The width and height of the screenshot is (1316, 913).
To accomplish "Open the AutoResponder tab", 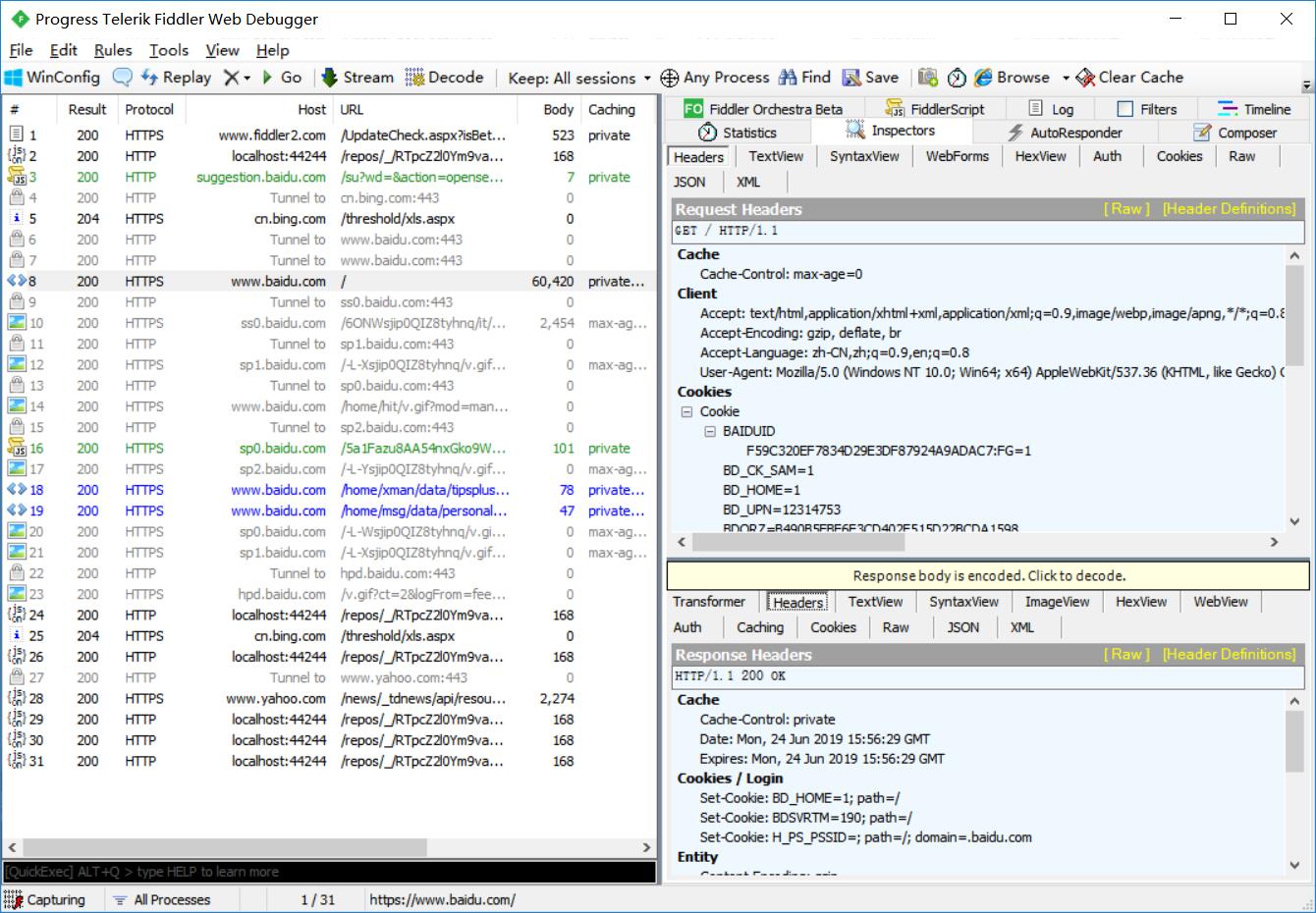I will [x=1065, y=133].
